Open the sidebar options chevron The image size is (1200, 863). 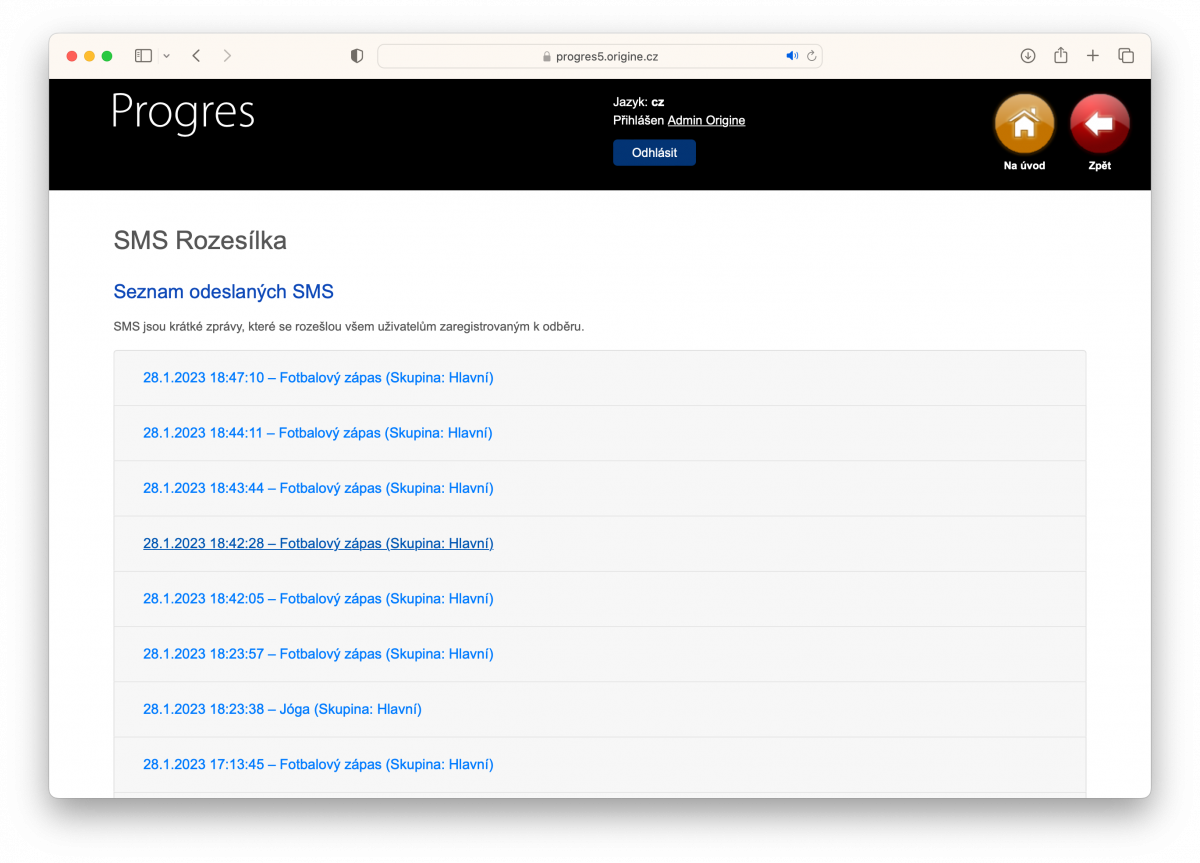(166, 56)
